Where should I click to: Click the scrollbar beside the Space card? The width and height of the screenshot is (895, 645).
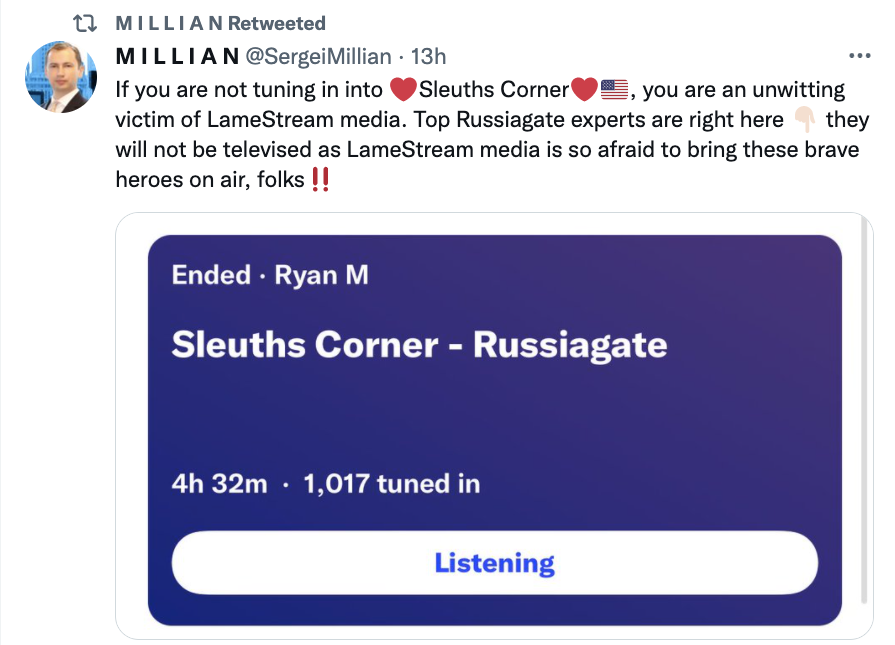tap(864, 408)
